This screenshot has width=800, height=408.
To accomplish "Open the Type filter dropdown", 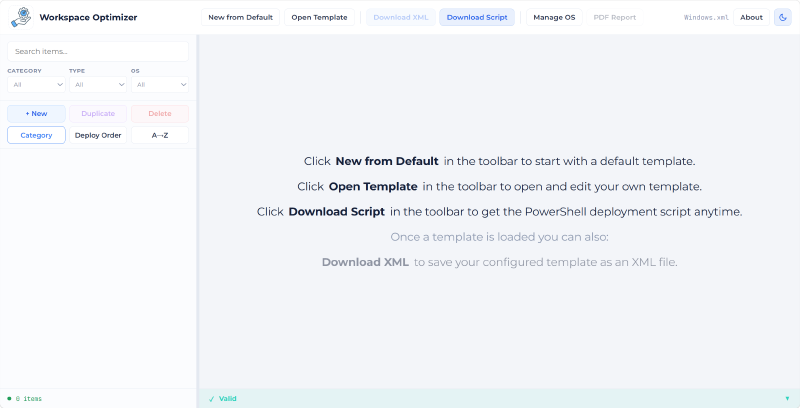I will pos(98,85).
